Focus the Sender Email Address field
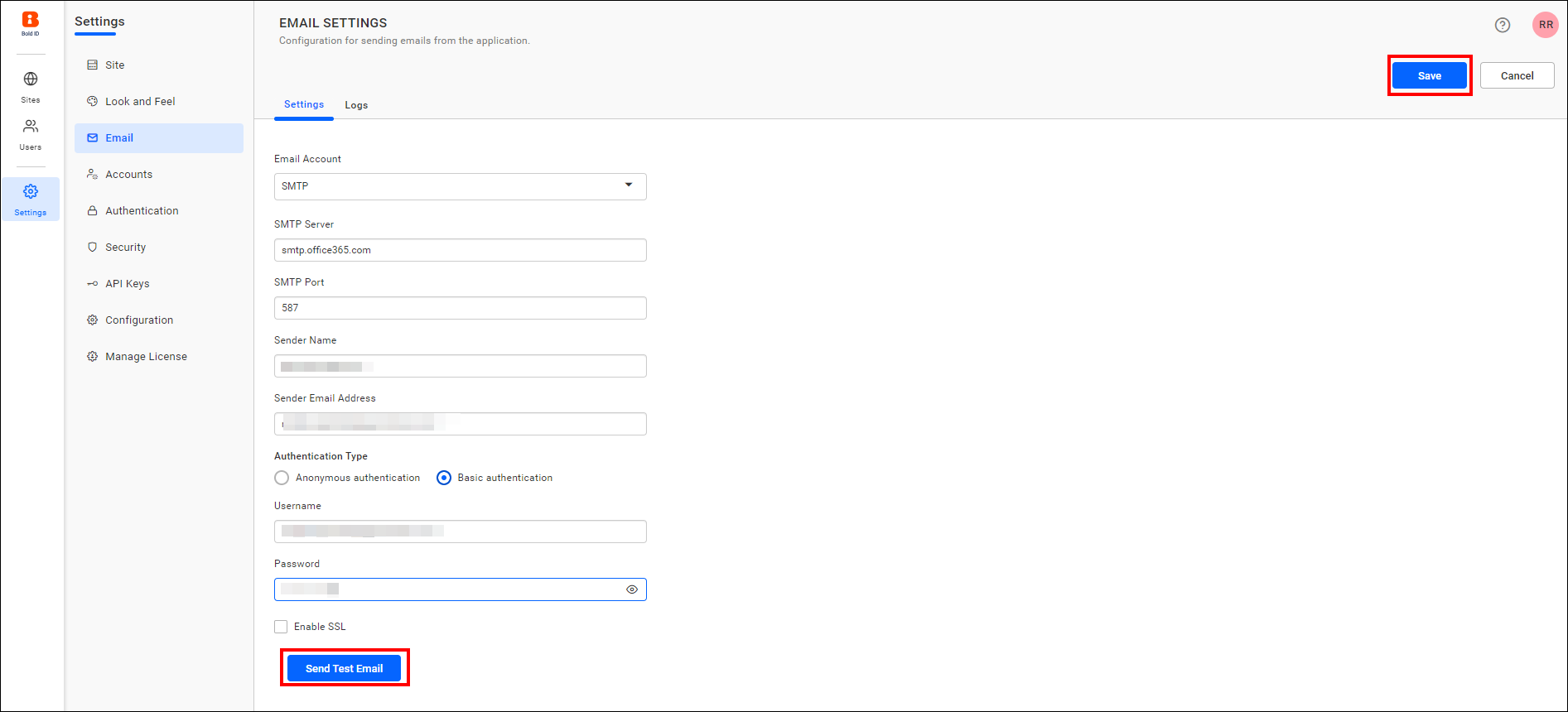1568x712 pixels. [461, 424]
